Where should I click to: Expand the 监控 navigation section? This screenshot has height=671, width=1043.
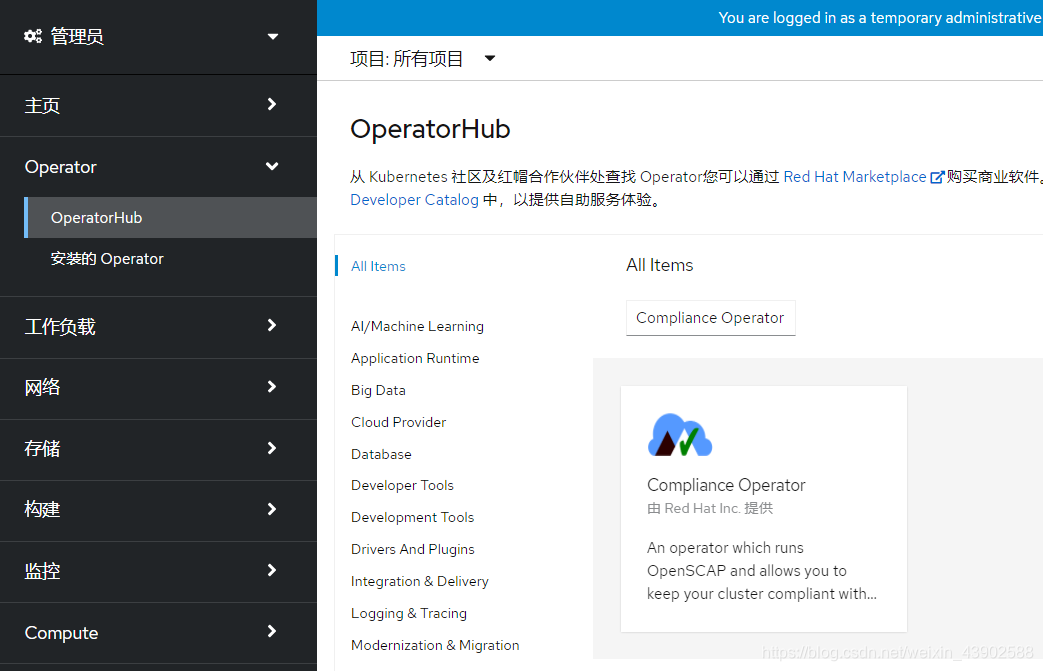click(x=158, y=571)
